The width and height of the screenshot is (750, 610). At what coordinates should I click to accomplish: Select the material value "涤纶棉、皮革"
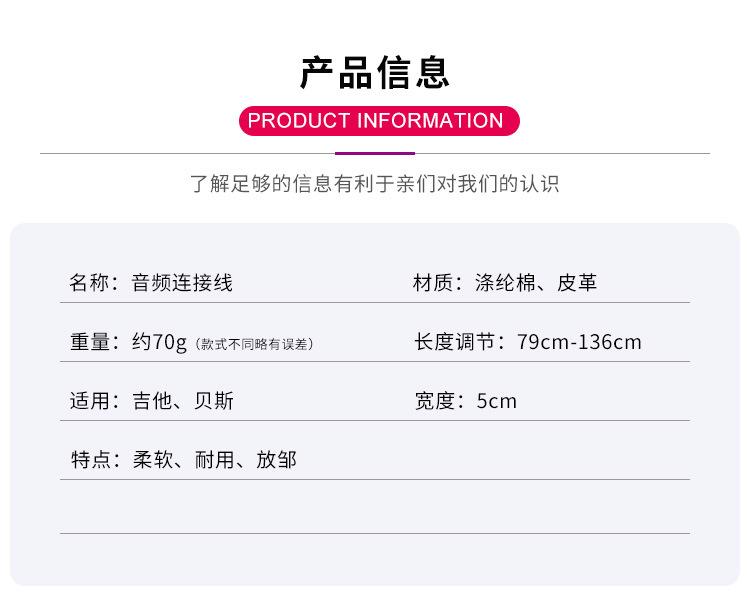[x=537, y=283]
